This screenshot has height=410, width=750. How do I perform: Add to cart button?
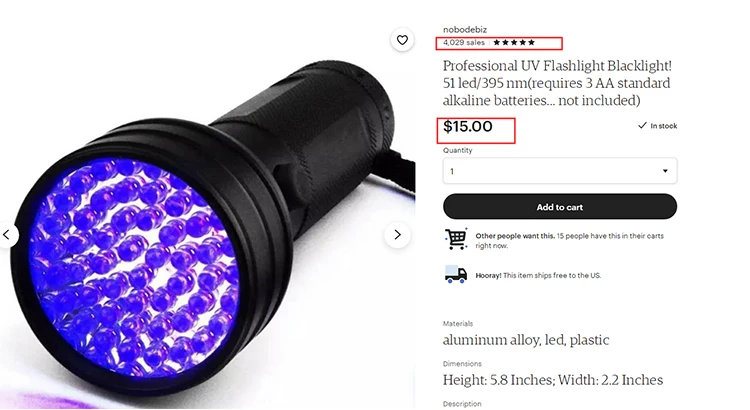tap(560, 207)
